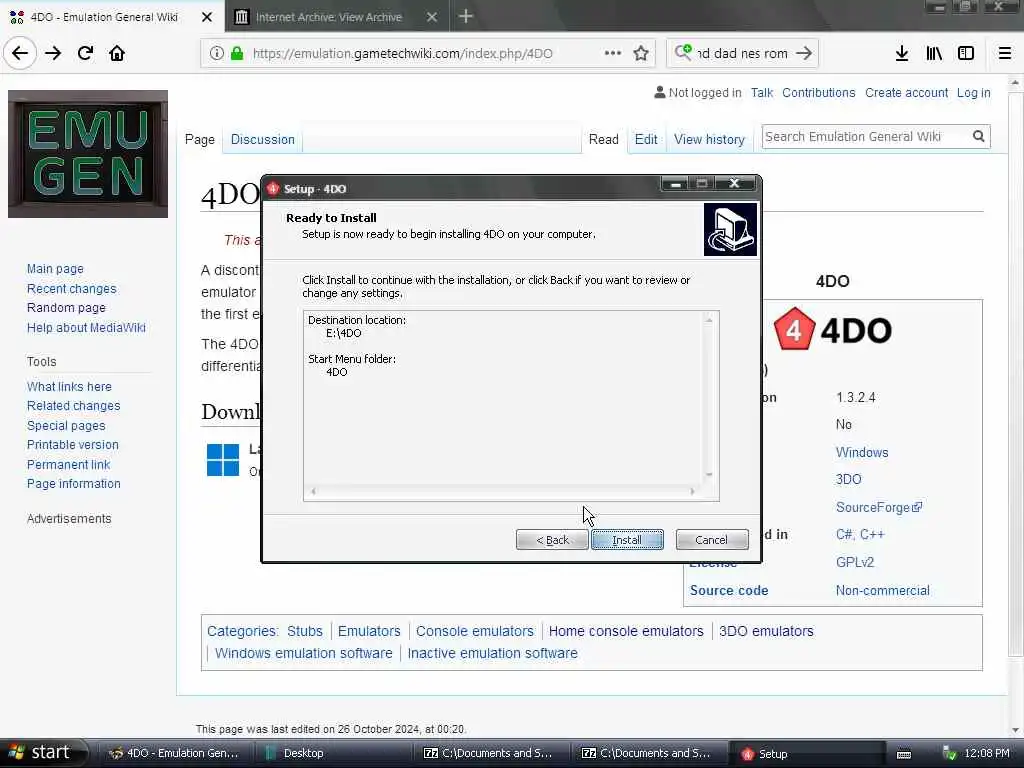Open the Contributions link
Viewport: 1024px width, 768px height.
point(818,93)
